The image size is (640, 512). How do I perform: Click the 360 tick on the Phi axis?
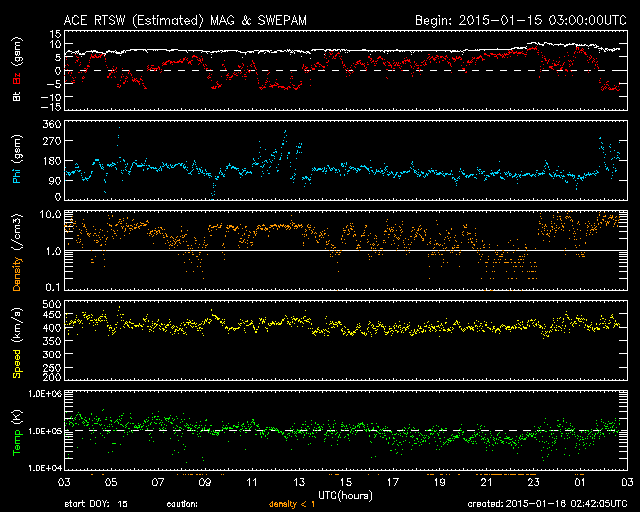50,124
